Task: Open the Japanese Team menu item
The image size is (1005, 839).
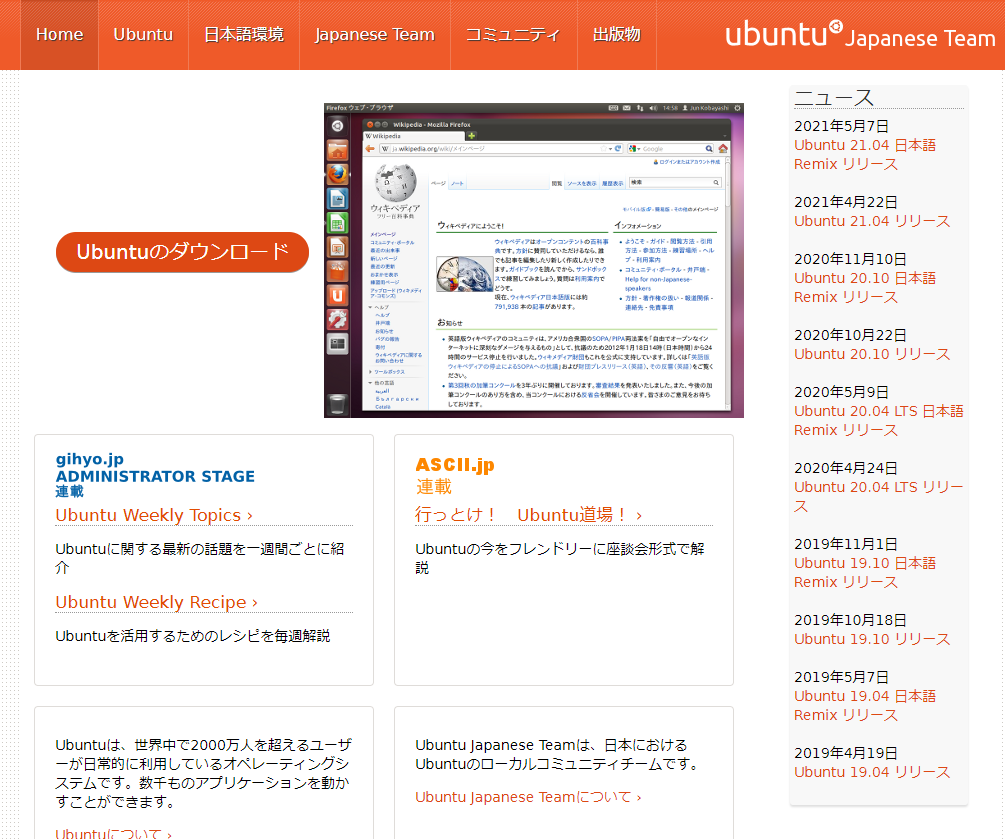Action: pyautogui.click(x=374, y=34)
